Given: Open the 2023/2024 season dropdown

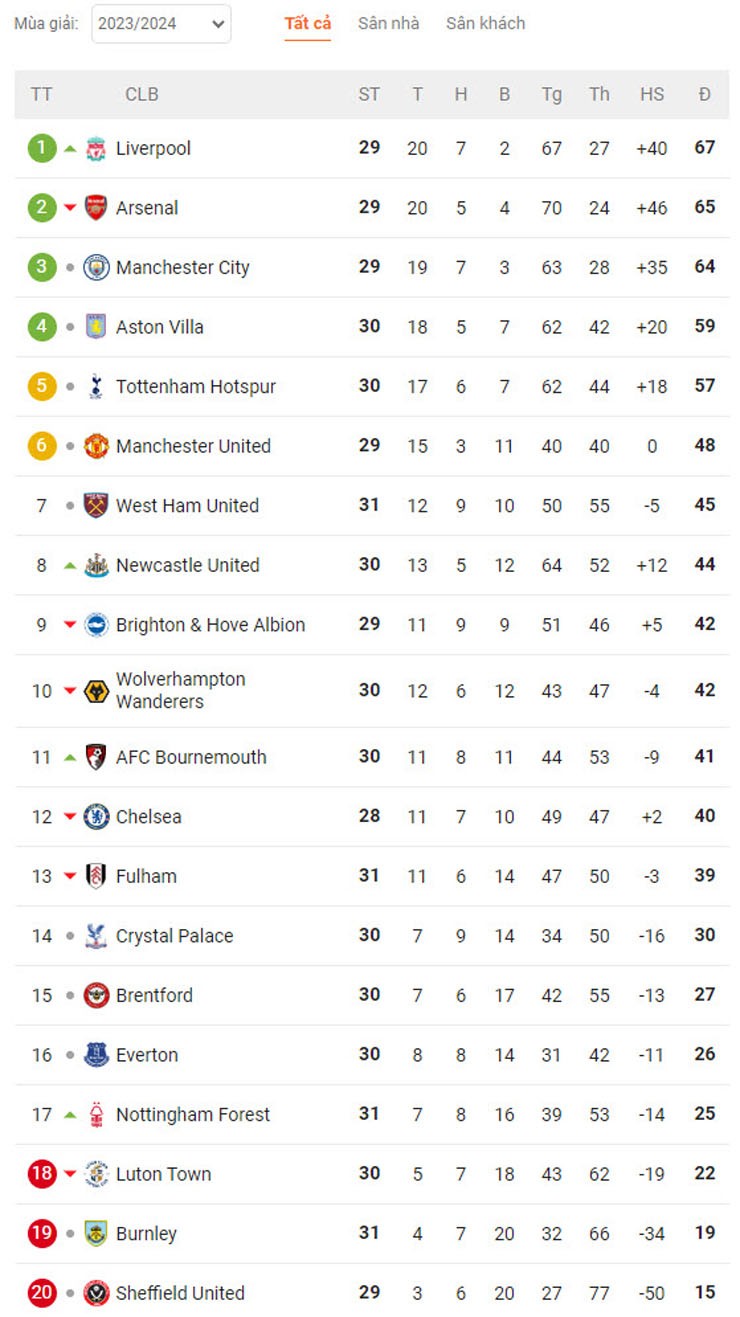Looking at the screenshot, I should 161,24.
